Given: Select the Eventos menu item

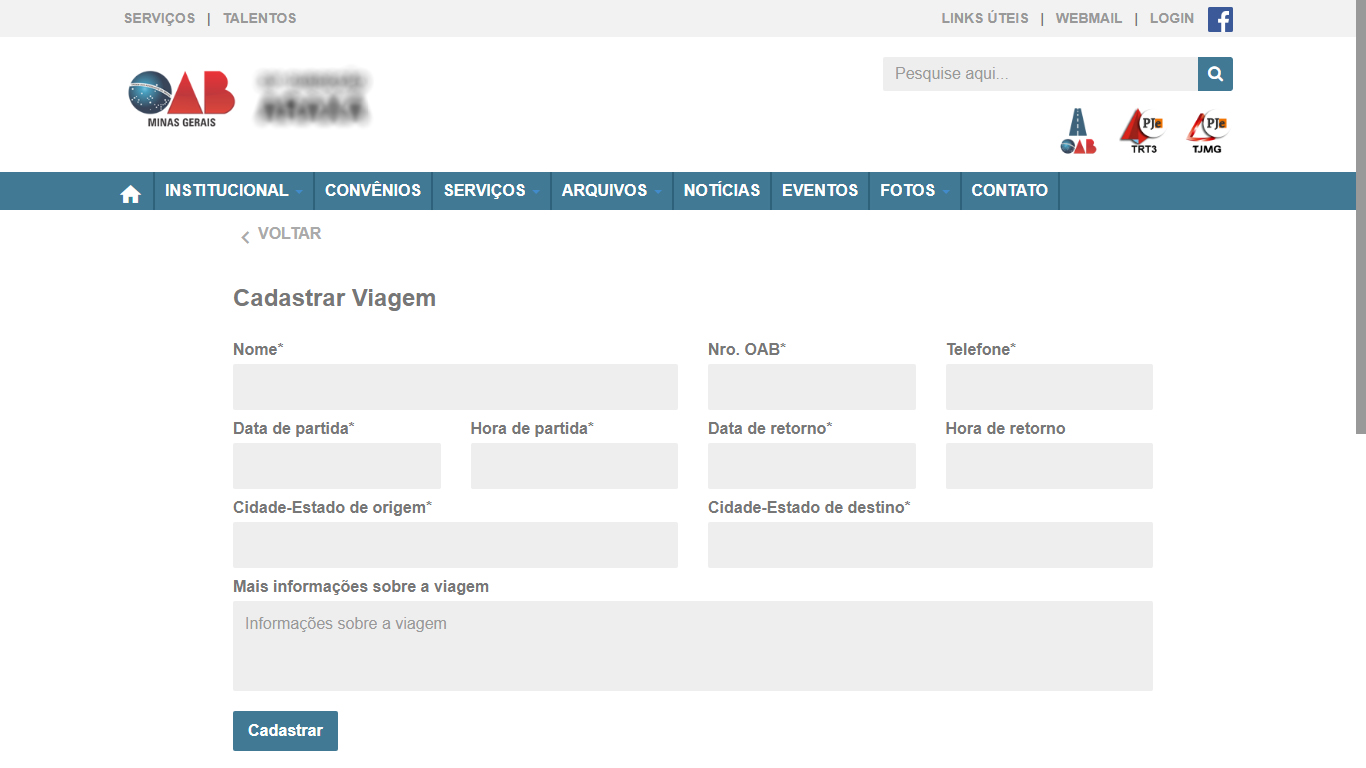Looking at the screenshot, I should click(820, 191).
